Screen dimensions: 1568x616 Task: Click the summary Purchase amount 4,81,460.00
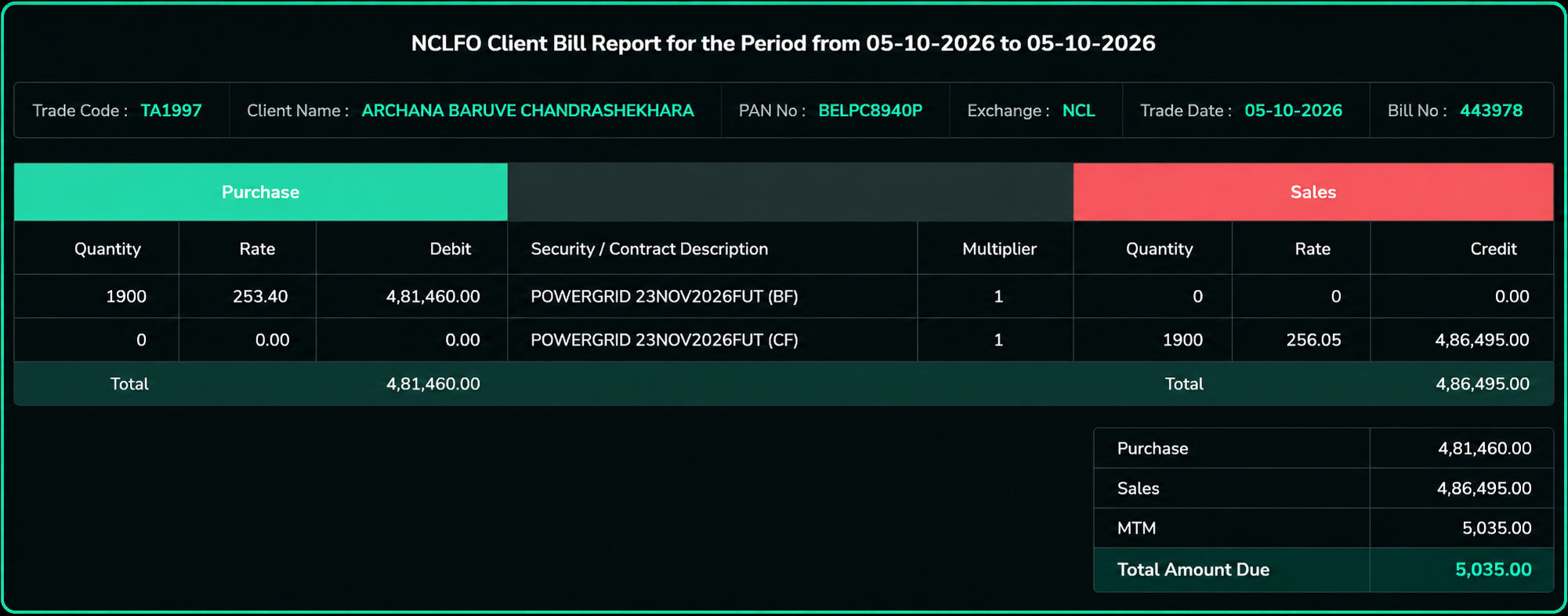[x=1485, y=448]
